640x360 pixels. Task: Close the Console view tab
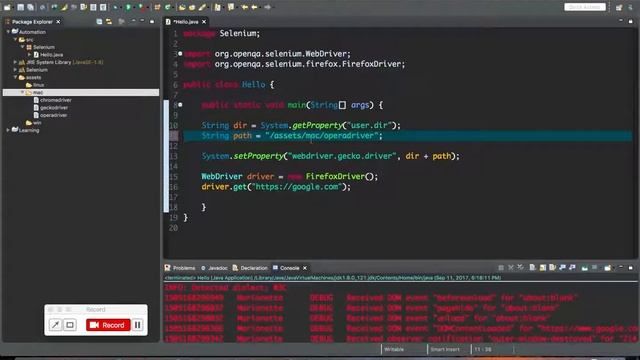pos(305,268)
